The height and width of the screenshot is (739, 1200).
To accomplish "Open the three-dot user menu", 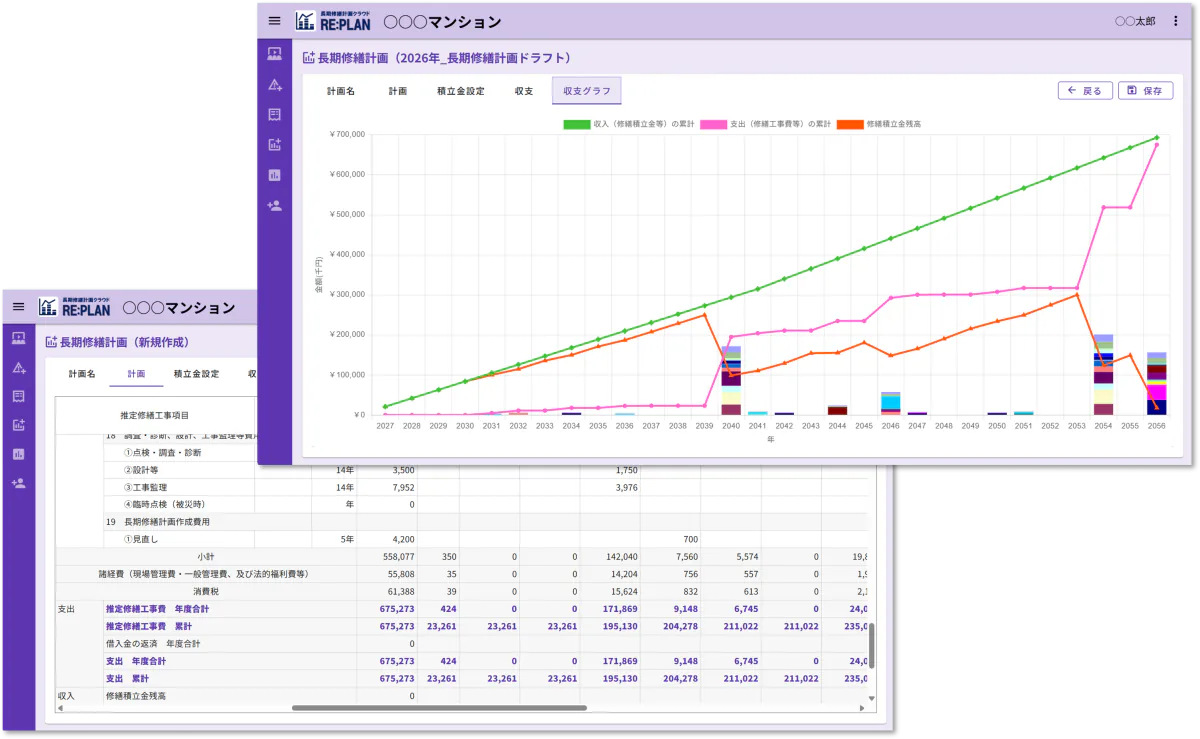I will [1175, 21].
